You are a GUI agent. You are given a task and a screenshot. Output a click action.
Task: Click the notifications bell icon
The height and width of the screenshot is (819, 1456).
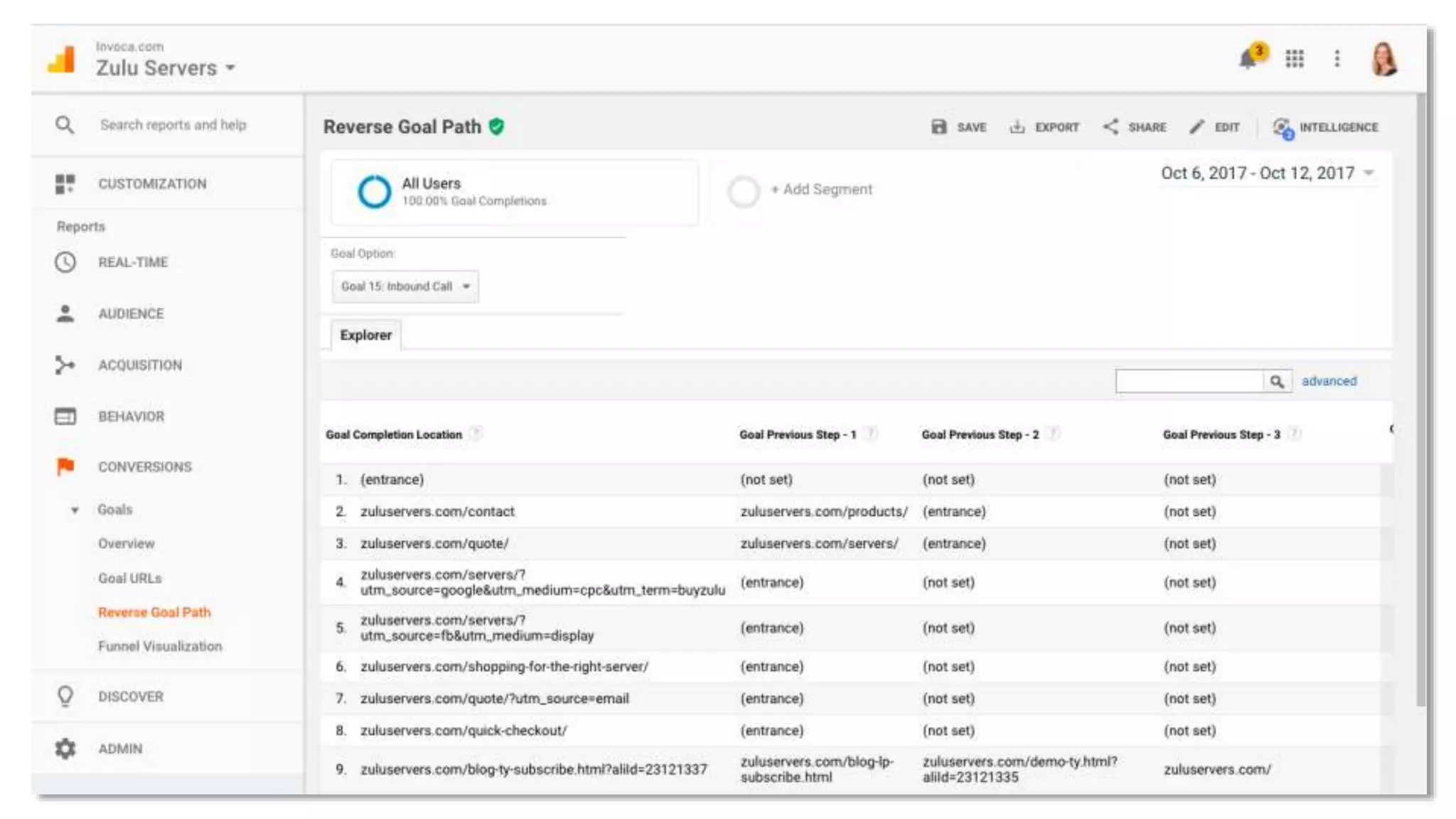[x=1248, y=58]
